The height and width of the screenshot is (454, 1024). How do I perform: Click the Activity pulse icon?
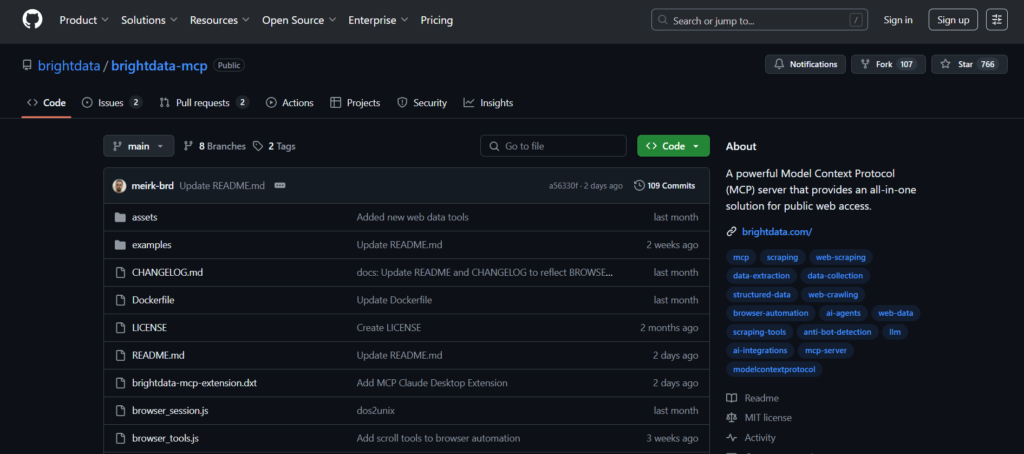(732, 438)
